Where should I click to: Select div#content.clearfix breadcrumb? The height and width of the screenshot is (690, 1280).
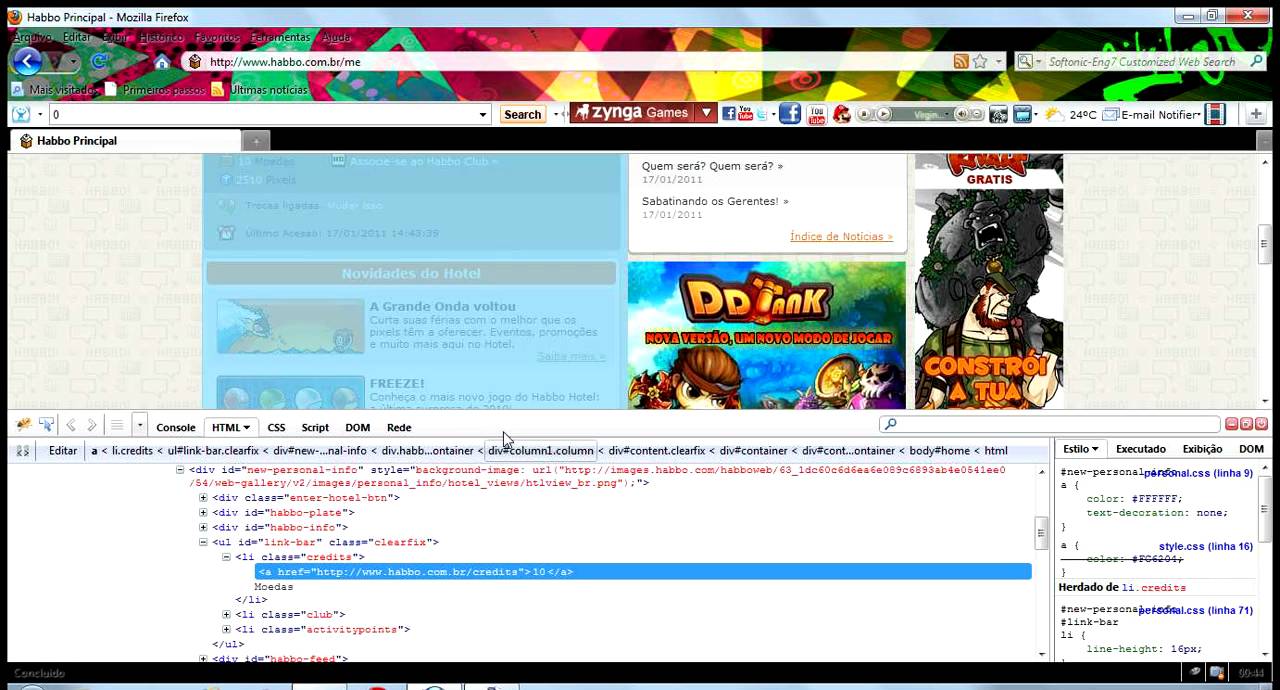point(657,450)
